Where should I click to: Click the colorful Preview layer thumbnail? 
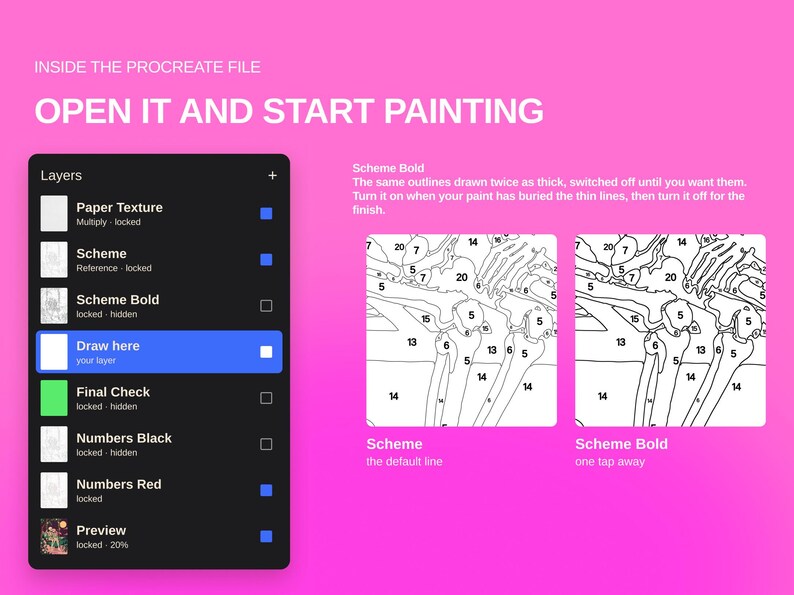tap(54, 536)
